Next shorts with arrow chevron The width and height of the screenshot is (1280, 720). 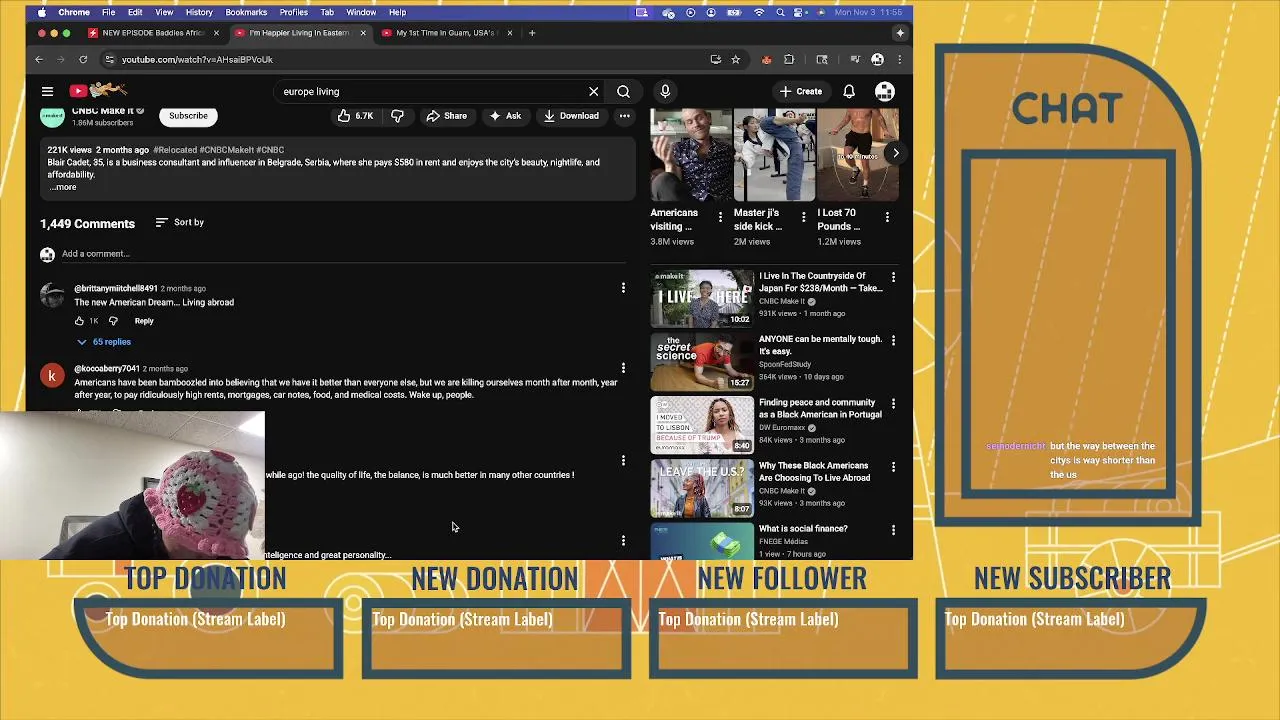(x=896, y=153)
